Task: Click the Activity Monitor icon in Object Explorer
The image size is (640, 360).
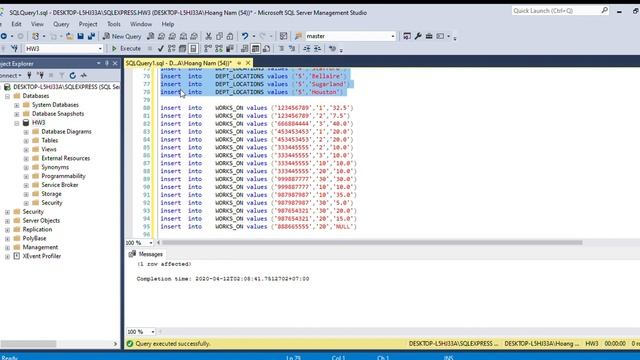Action: click(84, 76)
